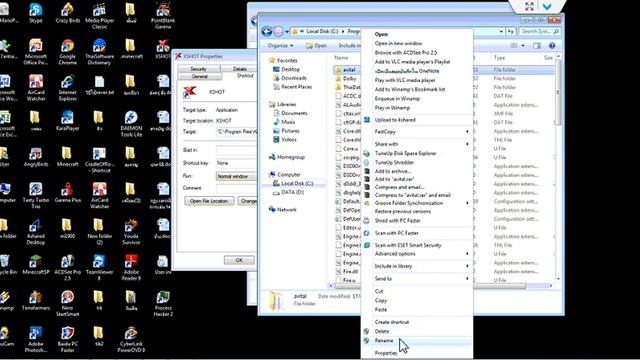This screenshot has width=640, height=360.
Task: Select DATA (D:) drive in sidebar
Action: pos(292,192)
